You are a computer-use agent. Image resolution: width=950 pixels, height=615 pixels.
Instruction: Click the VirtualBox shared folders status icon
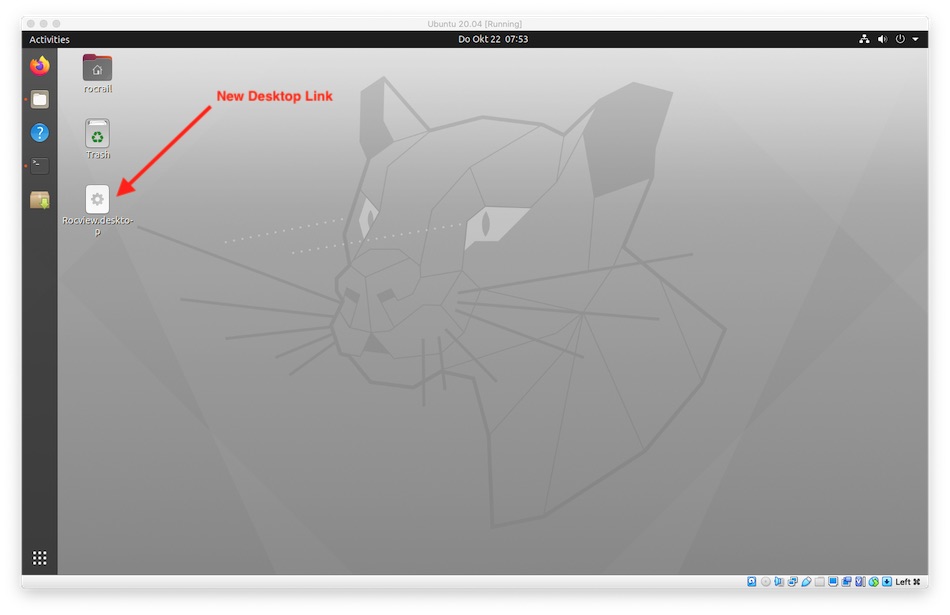820,582
